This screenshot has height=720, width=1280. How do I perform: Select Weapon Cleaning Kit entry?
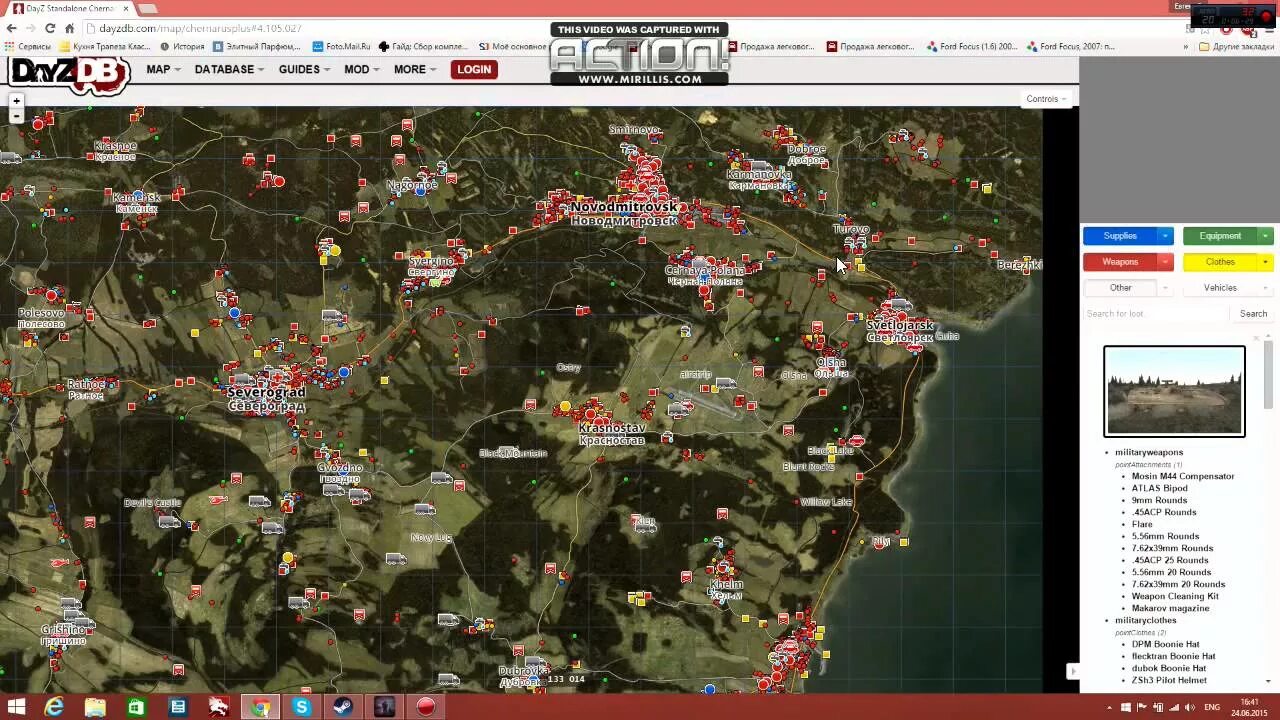1175,596
